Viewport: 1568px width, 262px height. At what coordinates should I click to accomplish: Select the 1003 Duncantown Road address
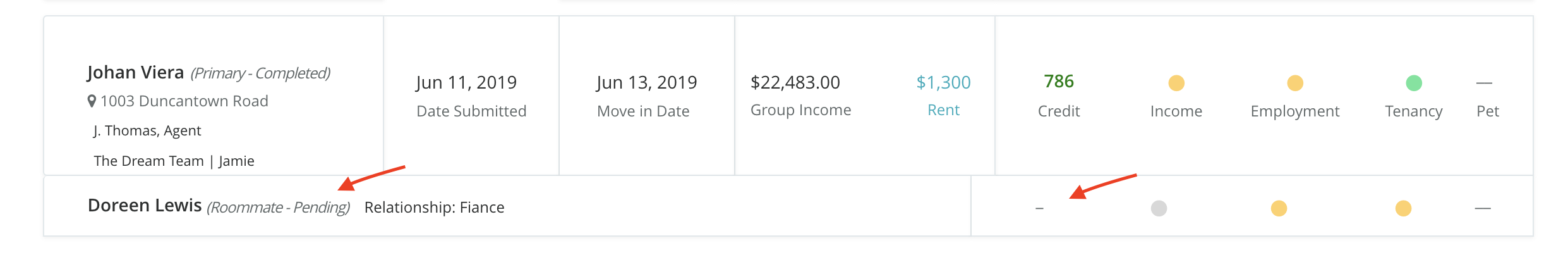tap(184, 101)
